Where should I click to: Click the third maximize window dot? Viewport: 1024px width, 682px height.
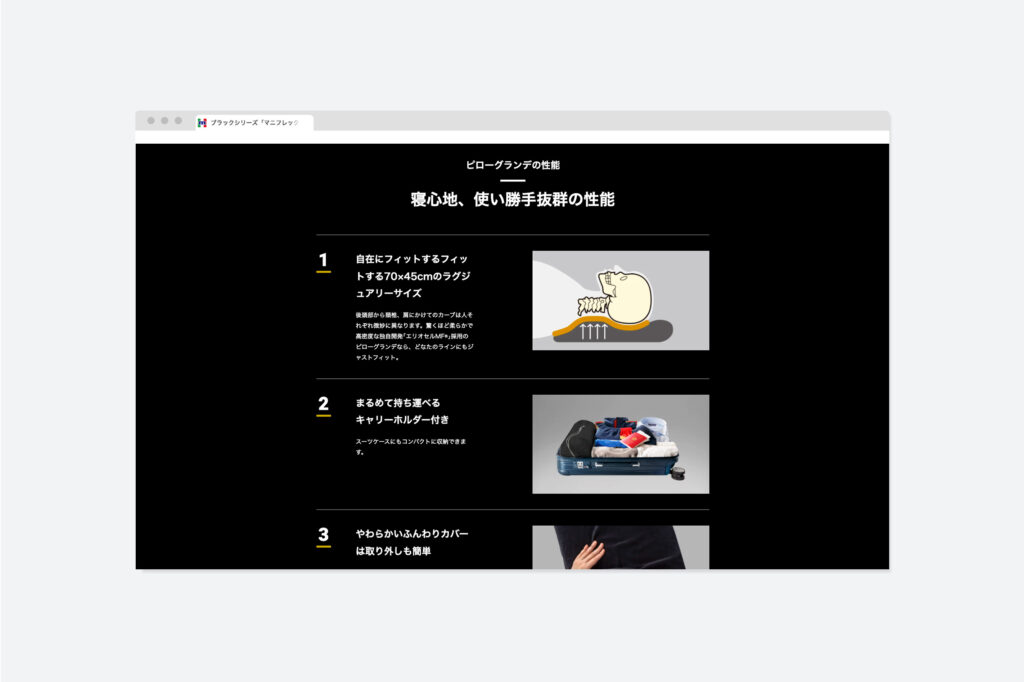(x=179, y=121)
